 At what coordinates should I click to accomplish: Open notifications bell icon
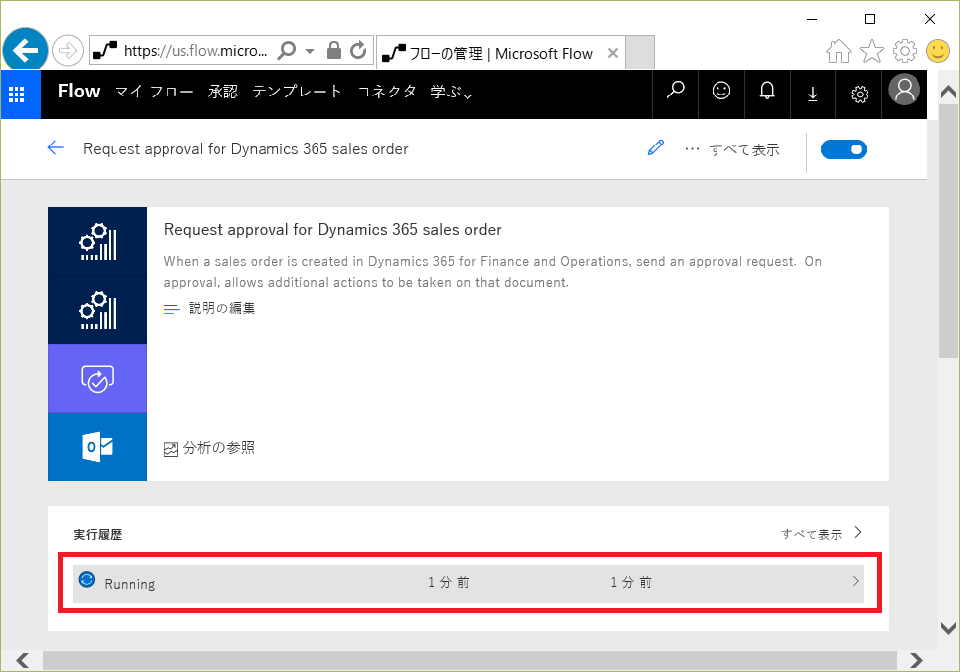coord(767,91)
